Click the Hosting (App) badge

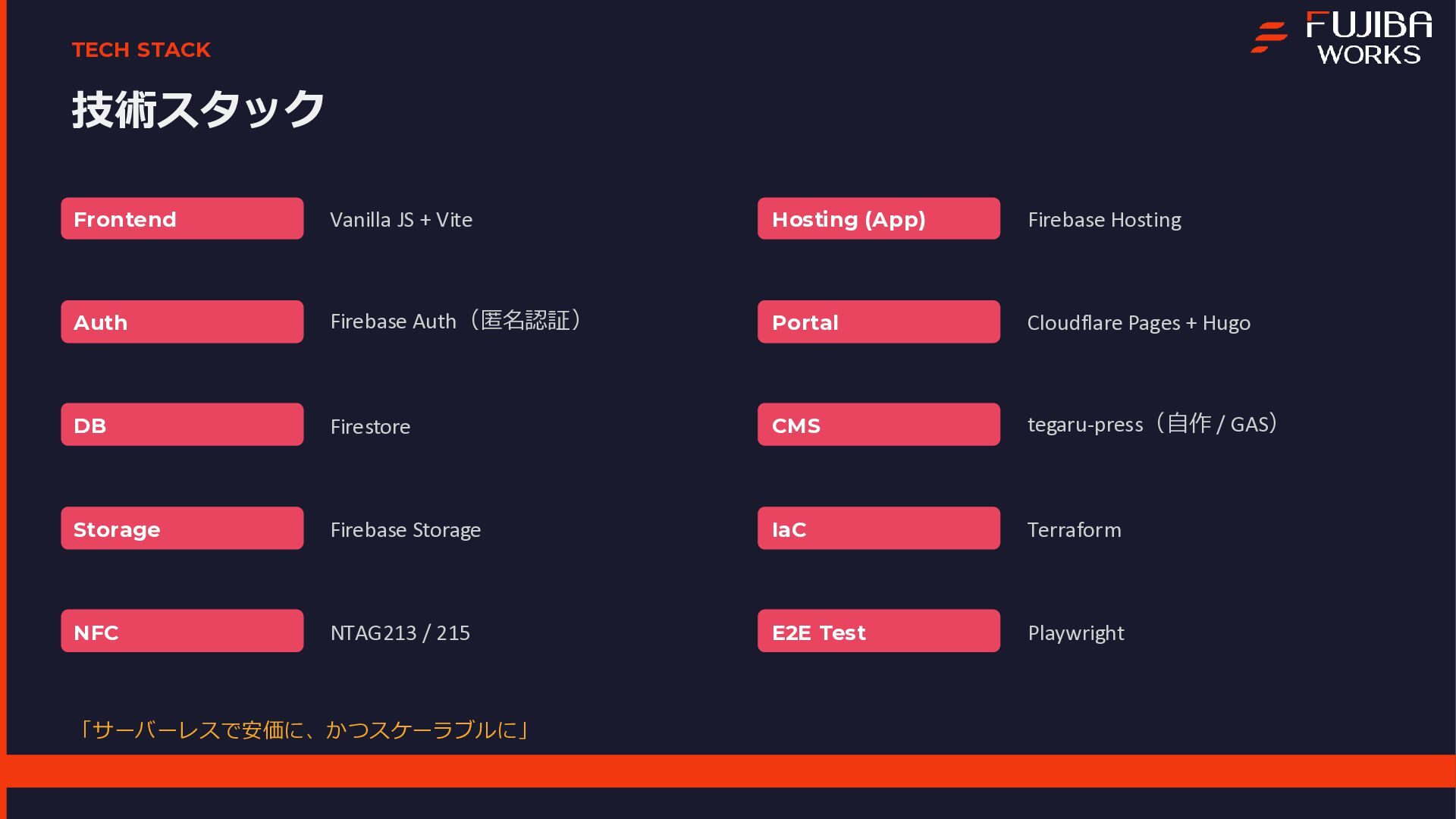coord(878,219)
